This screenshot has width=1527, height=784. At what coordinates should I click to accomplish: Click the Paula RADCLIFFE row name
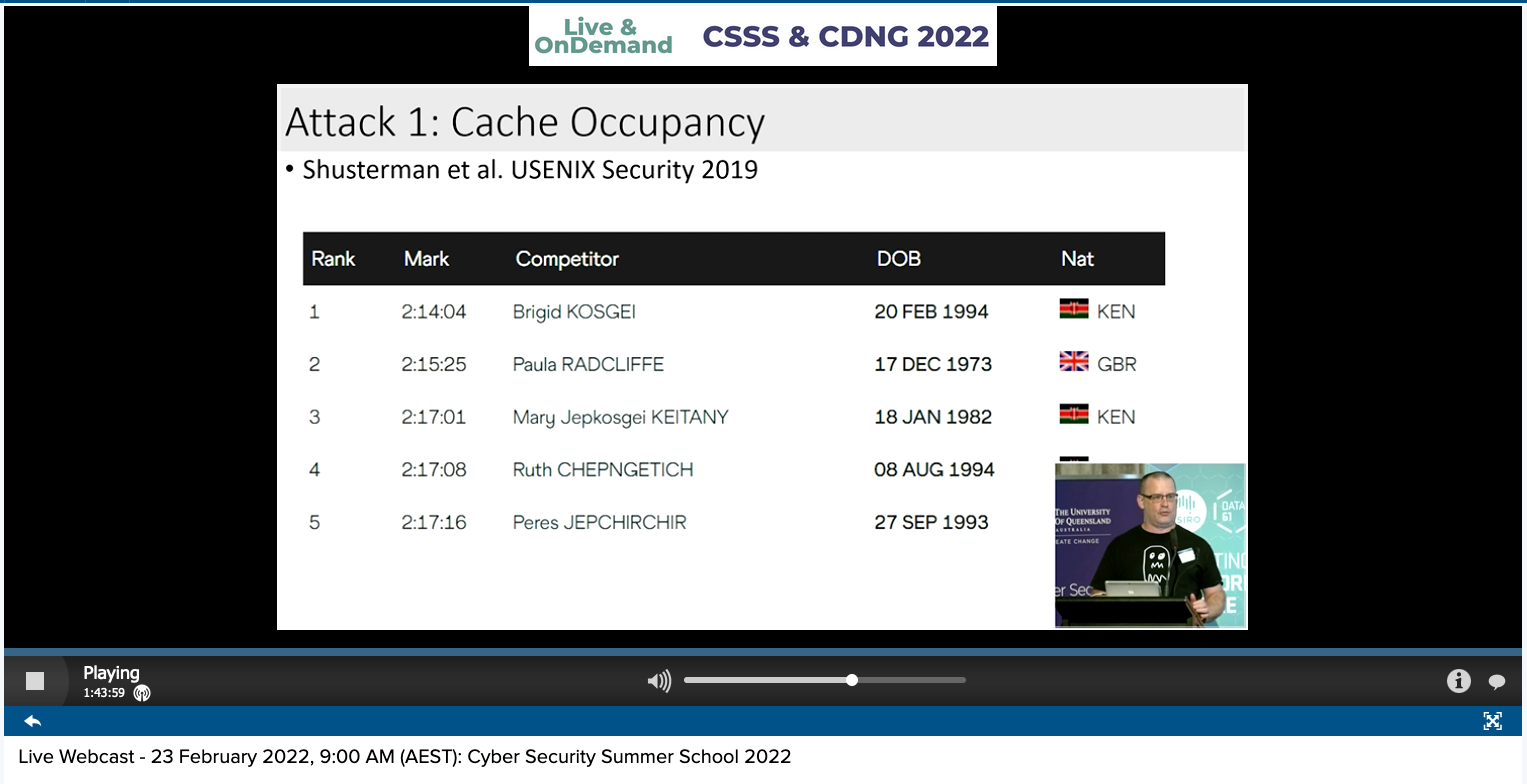tap(588, 364)
